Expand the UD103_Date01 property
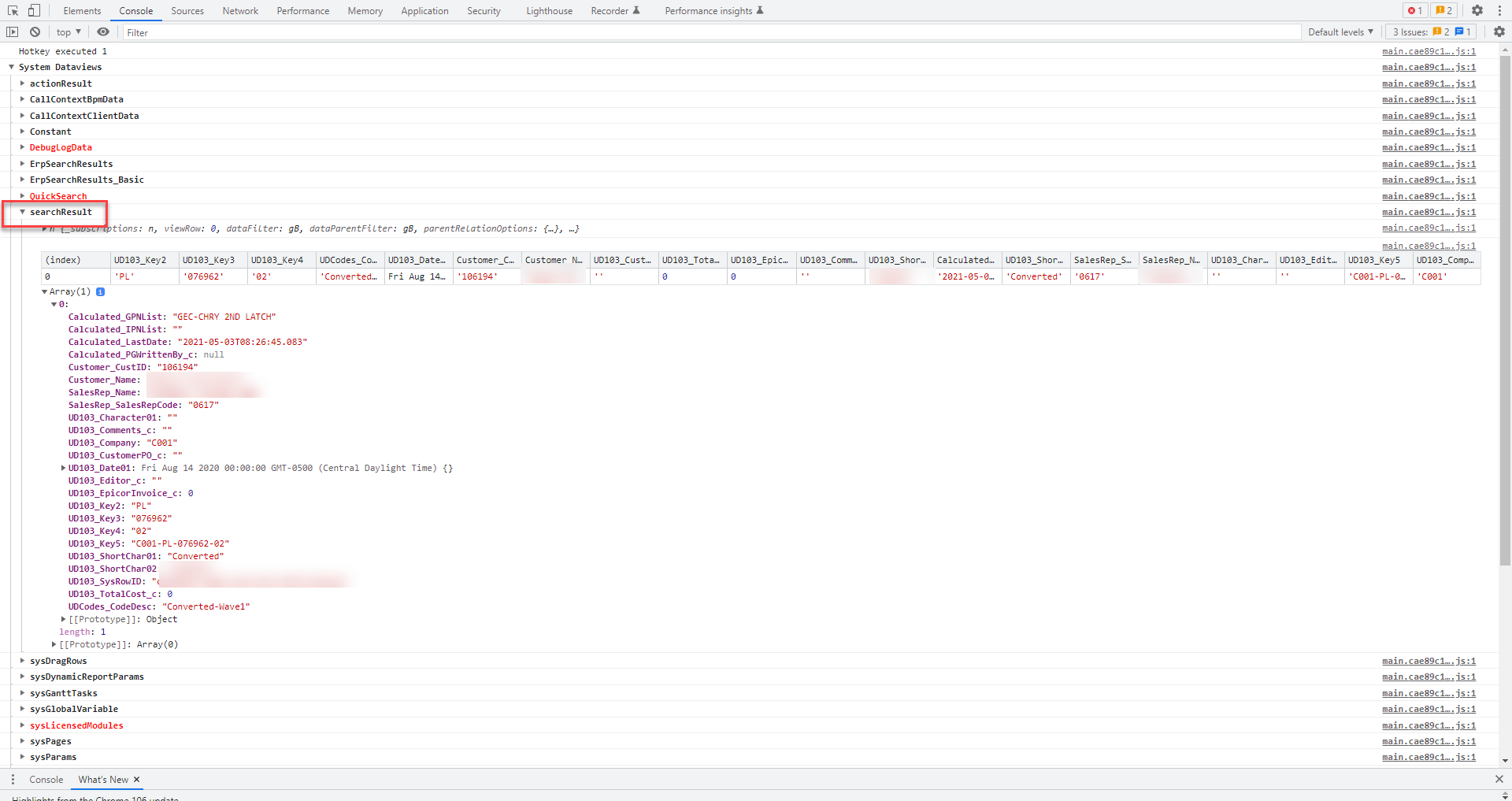1512x801 pixels. point(64,469)
